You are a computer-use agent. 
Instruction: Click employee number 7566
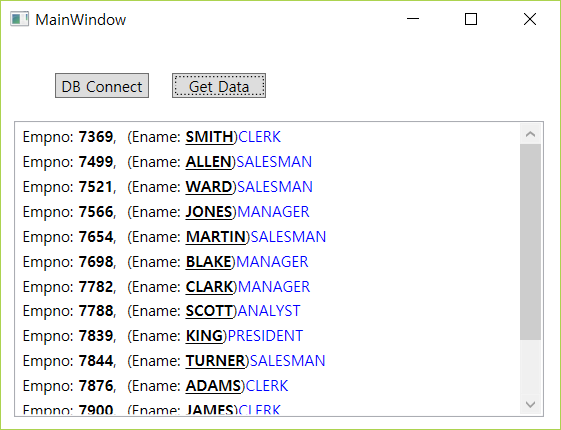[96, 212]
